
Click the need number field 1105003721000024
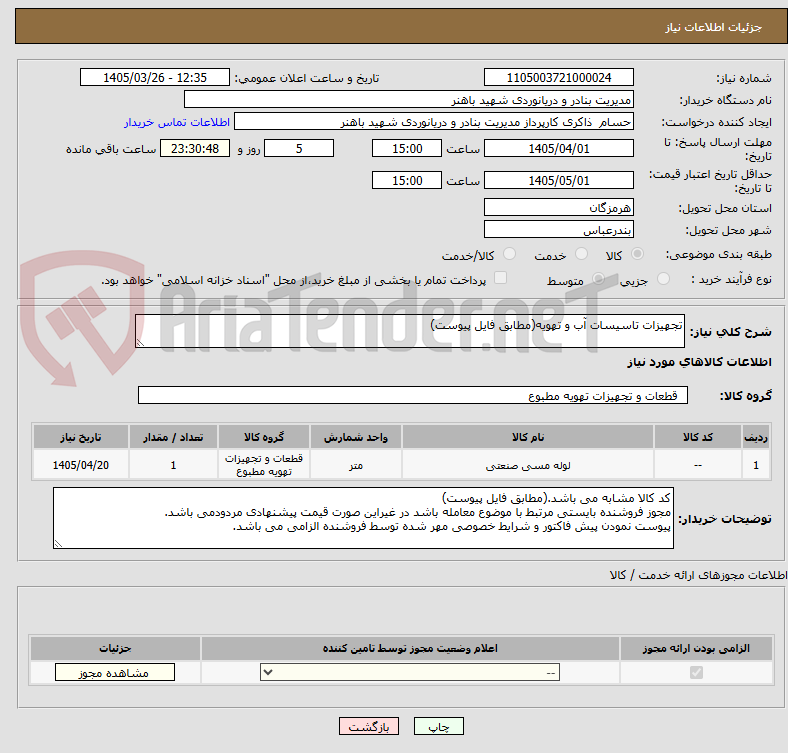click(558, 77)
